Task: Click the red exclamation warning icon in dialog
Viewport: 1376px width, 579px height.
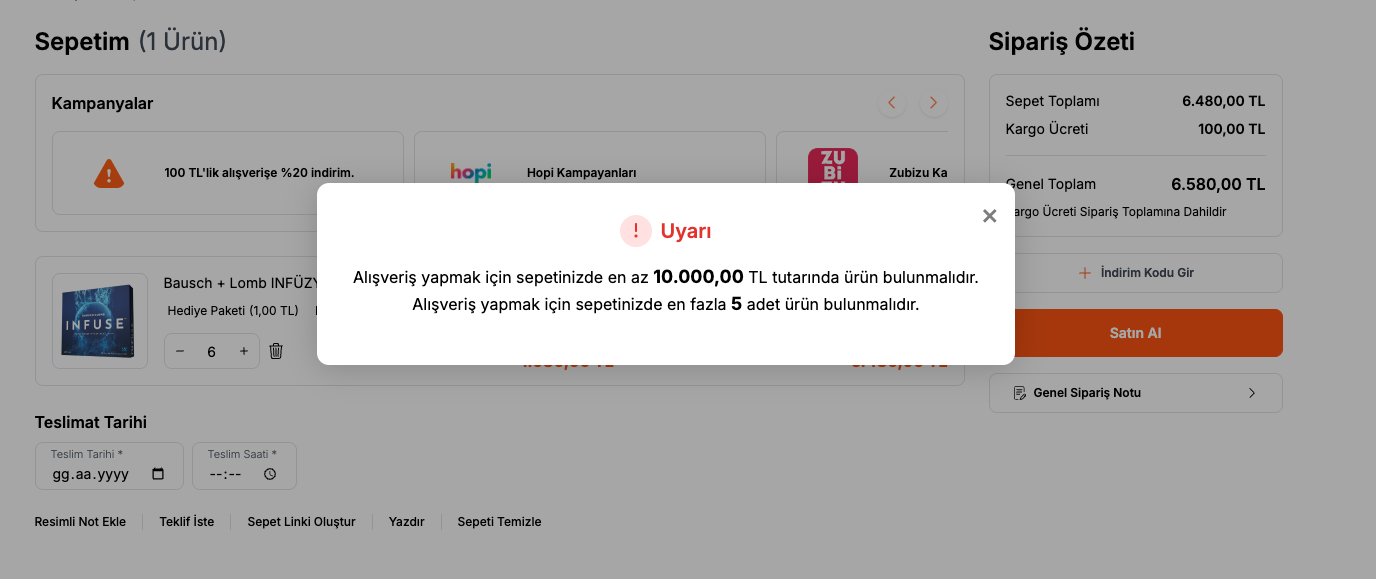Action: pyautogui.click(x=636, y=231)
